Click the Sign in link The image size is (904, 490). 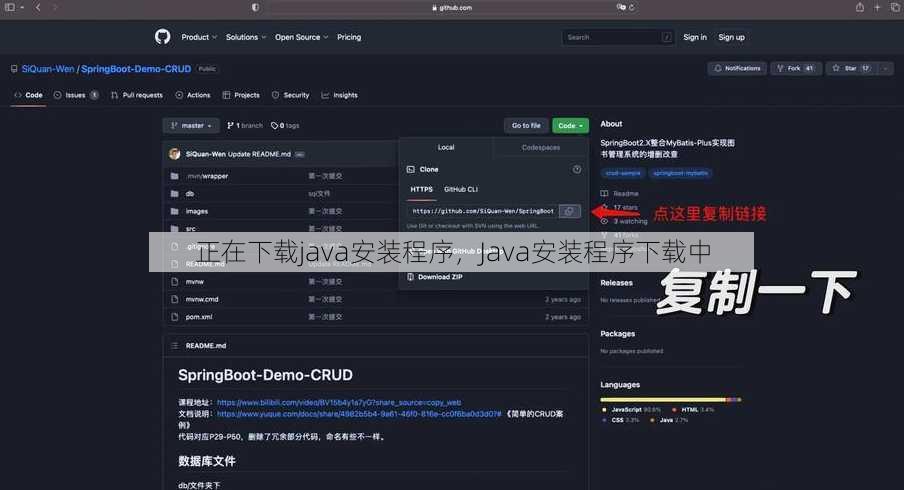click(x=695, y=37)
